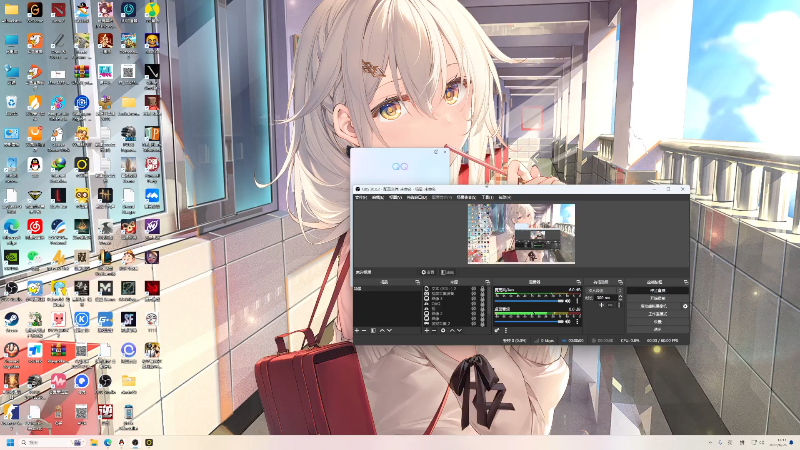Open Desktop Audio channel three-dot menu
The height and width of the screenshot is (450, 800).
577,321
